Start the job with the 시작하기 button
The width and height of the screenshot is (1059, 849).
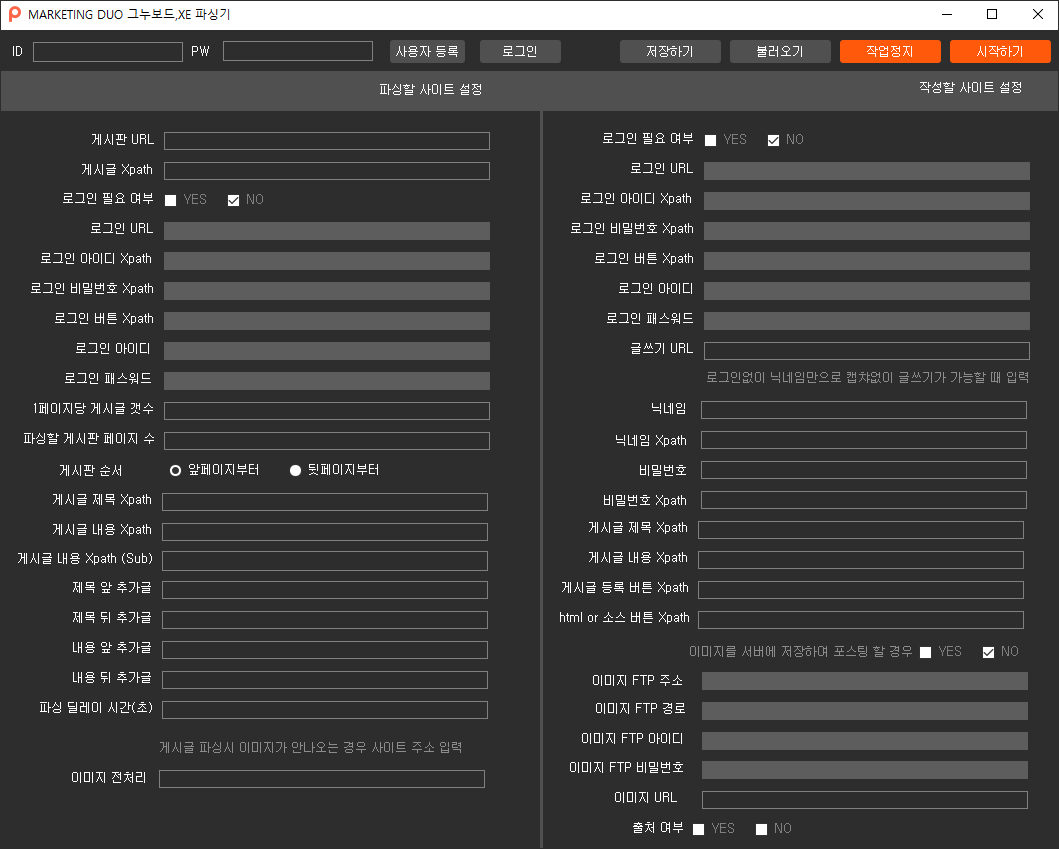[x=1000, y=51]
